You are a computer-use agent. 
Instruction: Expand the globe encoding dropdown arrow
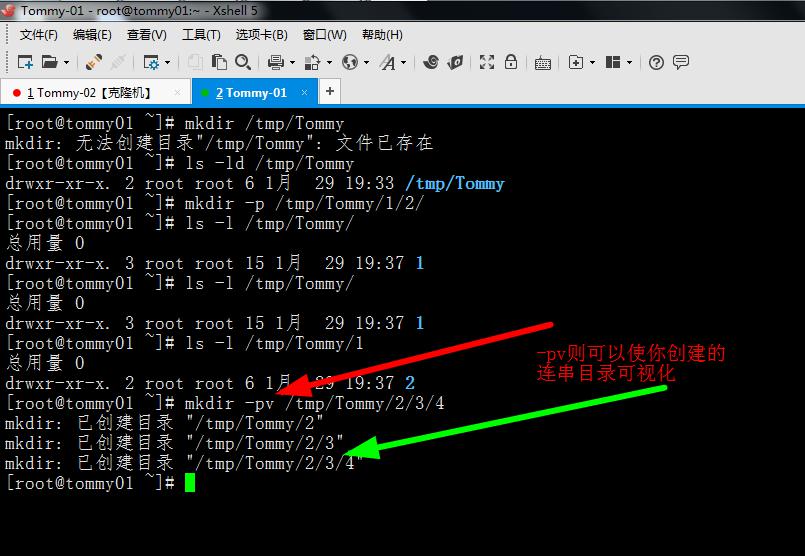[367, 63]
